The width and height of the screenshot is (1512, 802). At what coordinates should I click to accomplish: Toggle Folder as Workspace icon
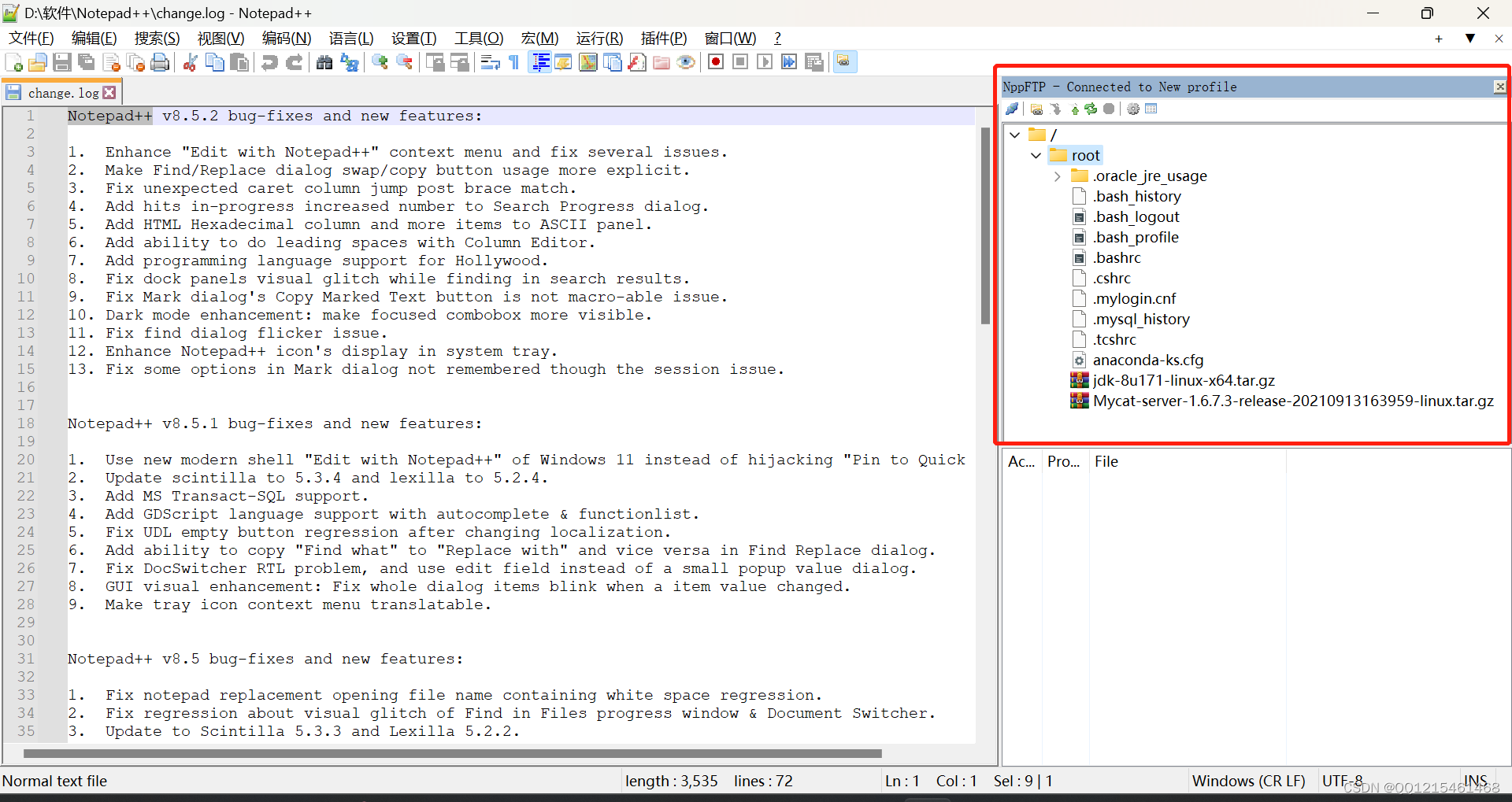click(x=661, y=62)
